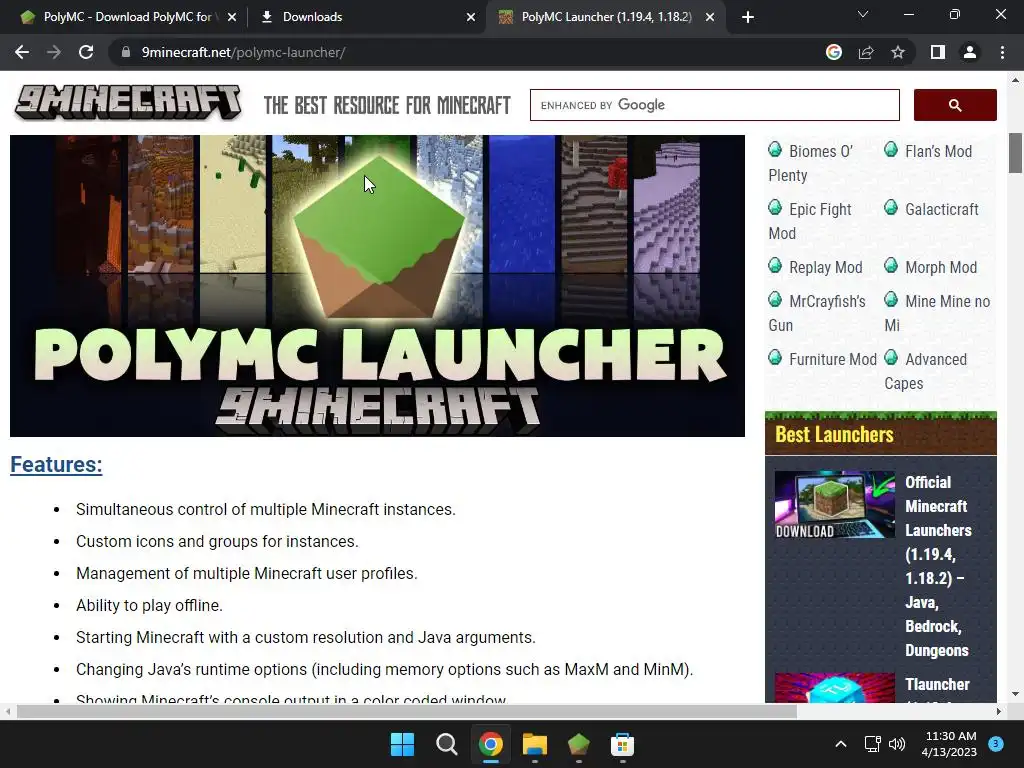Open Chrome three-dot menu
Screen dimensions: 1024x768
[1002, 52]
